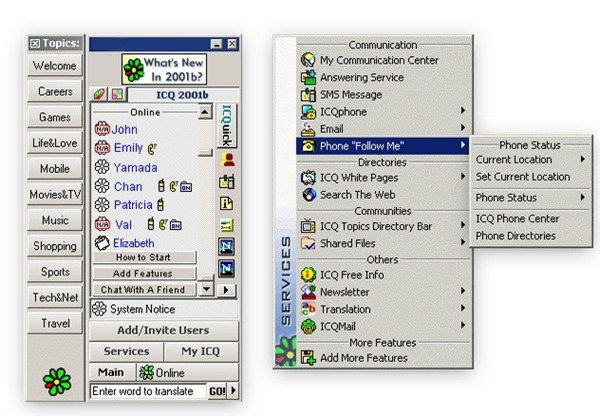Click the What's New In 2001b banner
This screenshot has width=600, height=416.
click(164, 69)
